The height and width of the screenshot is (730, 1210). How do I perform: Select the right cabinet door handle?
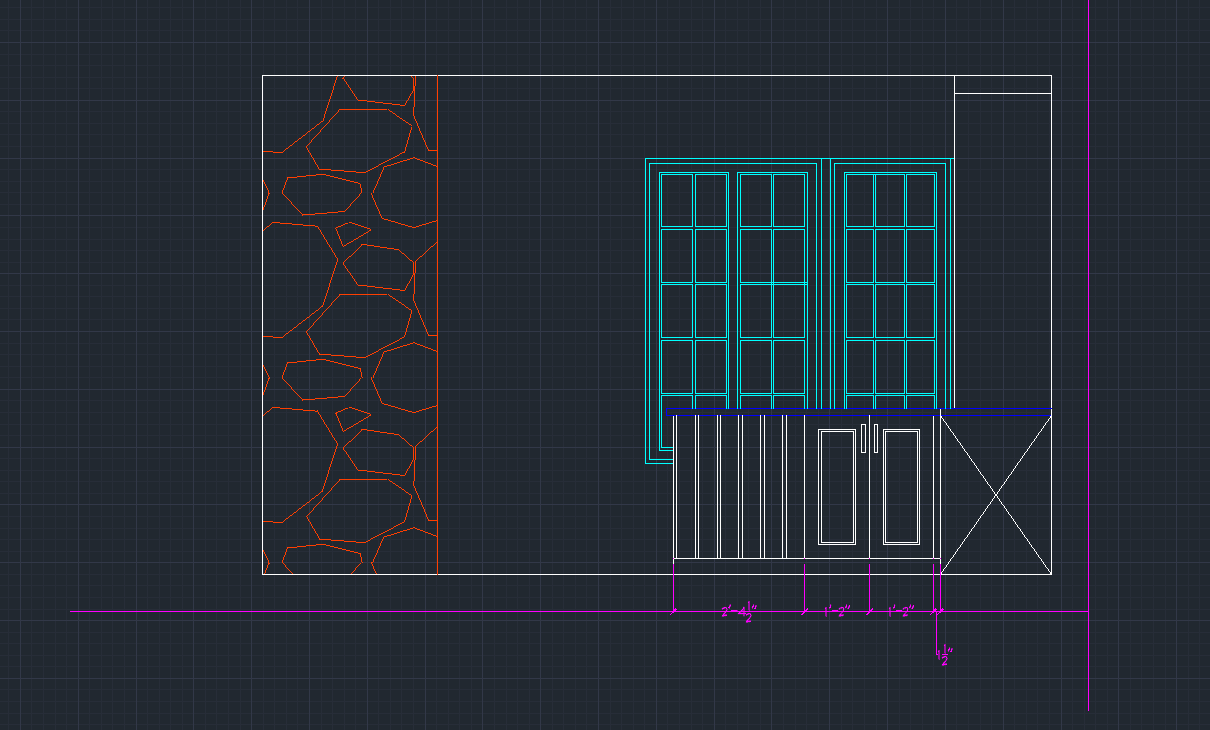875,439
